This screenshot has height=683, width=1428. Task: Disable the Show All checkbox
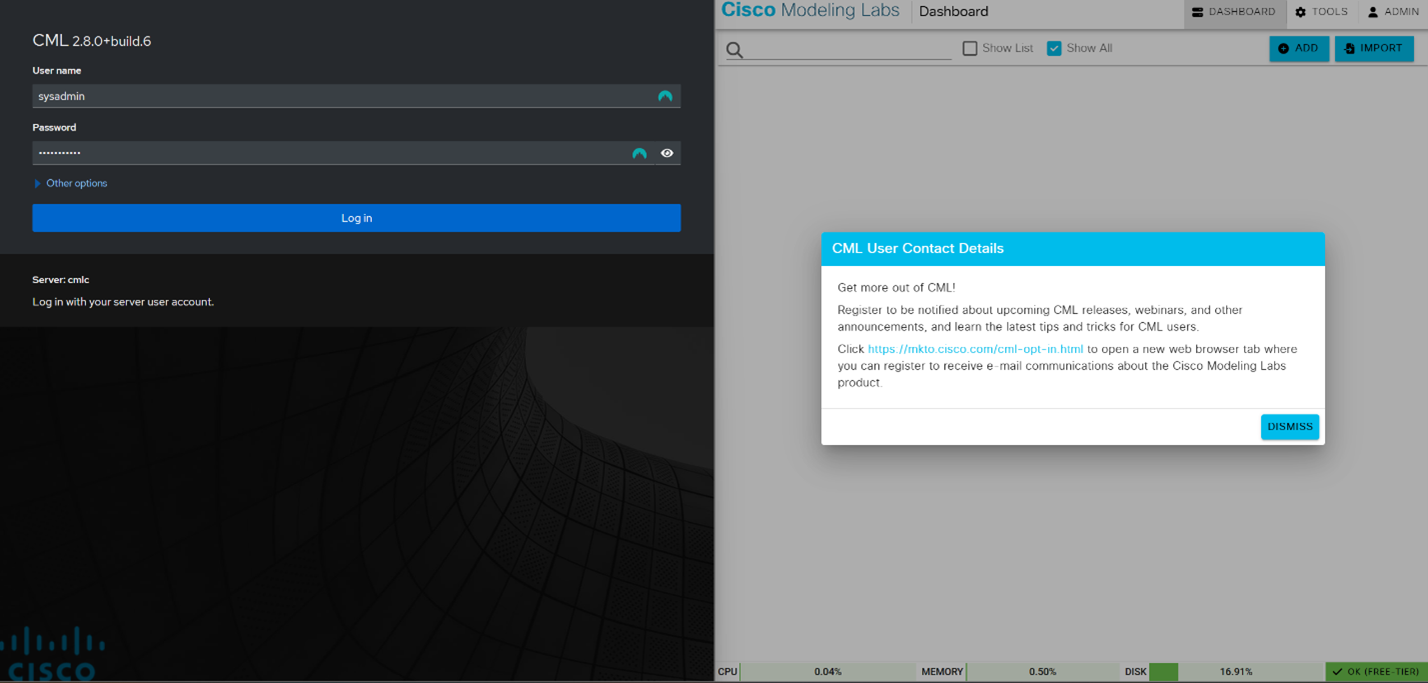click(x=1054, y=47)
